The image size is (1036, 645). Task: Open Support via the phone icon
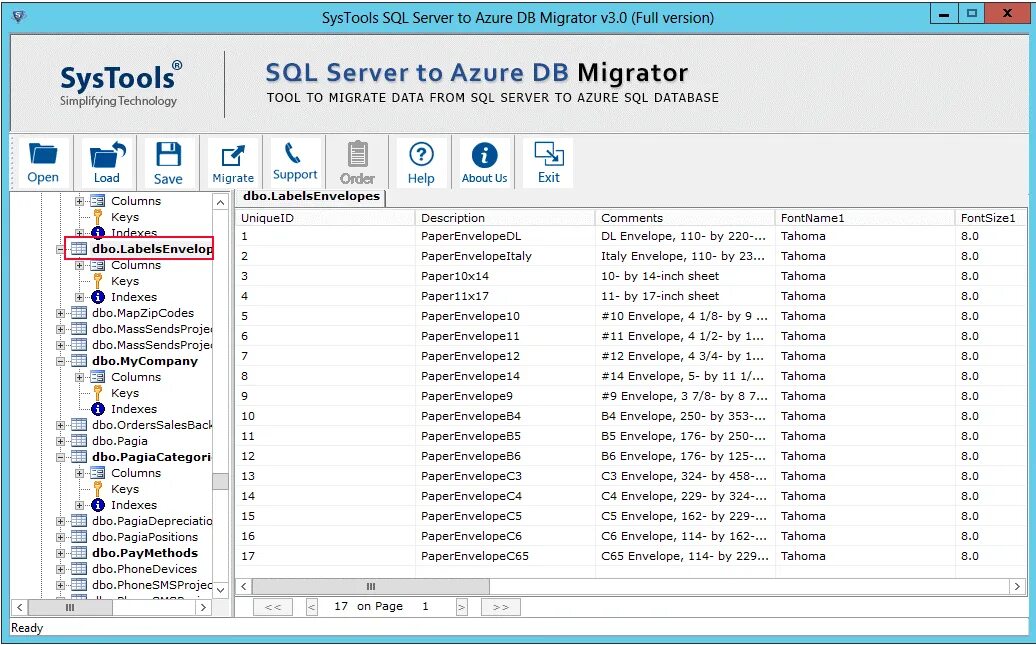point(294,153)
